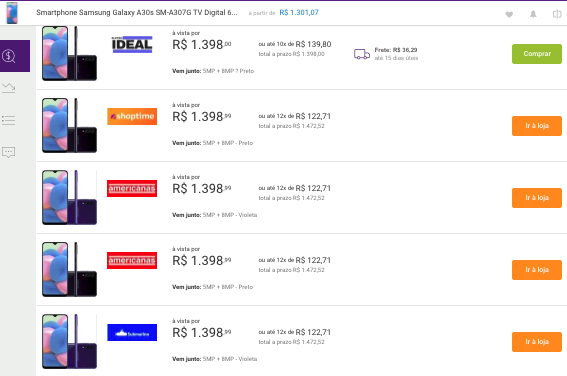Click the IDEAL store logo
This screenshot has width=567, height=376.
132,44
